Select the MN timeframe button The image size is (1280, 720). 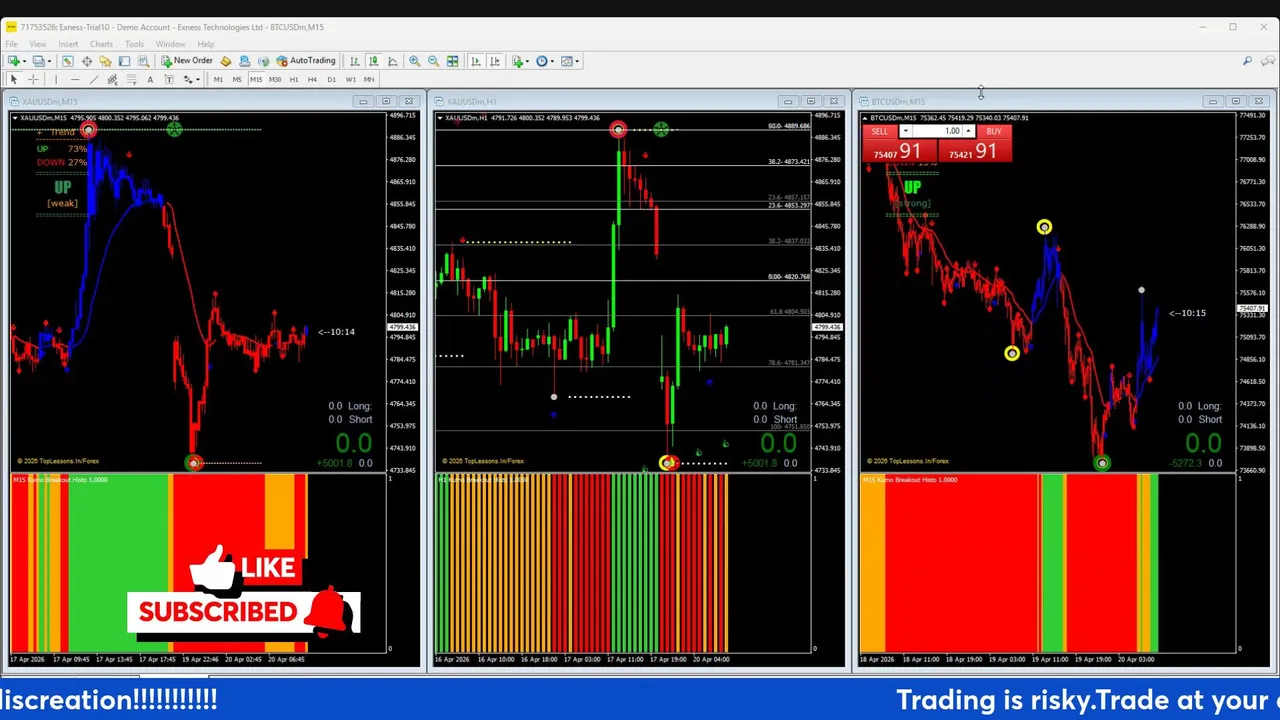369,80
